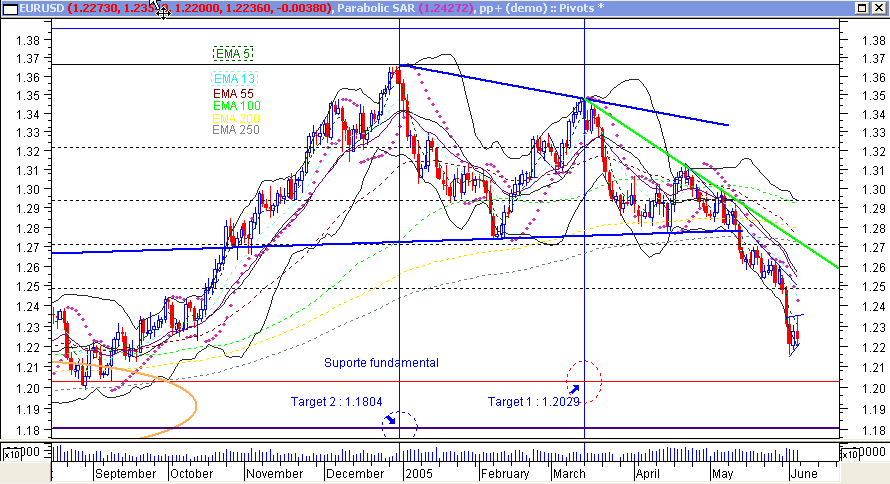
Task: Click the March label on the time axis
Action: tap(568, 474)
